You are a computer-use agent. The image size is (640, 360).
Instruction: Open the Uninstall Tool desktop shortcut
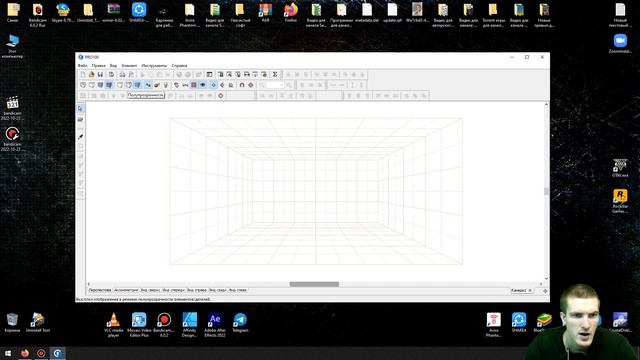(38, 322)
